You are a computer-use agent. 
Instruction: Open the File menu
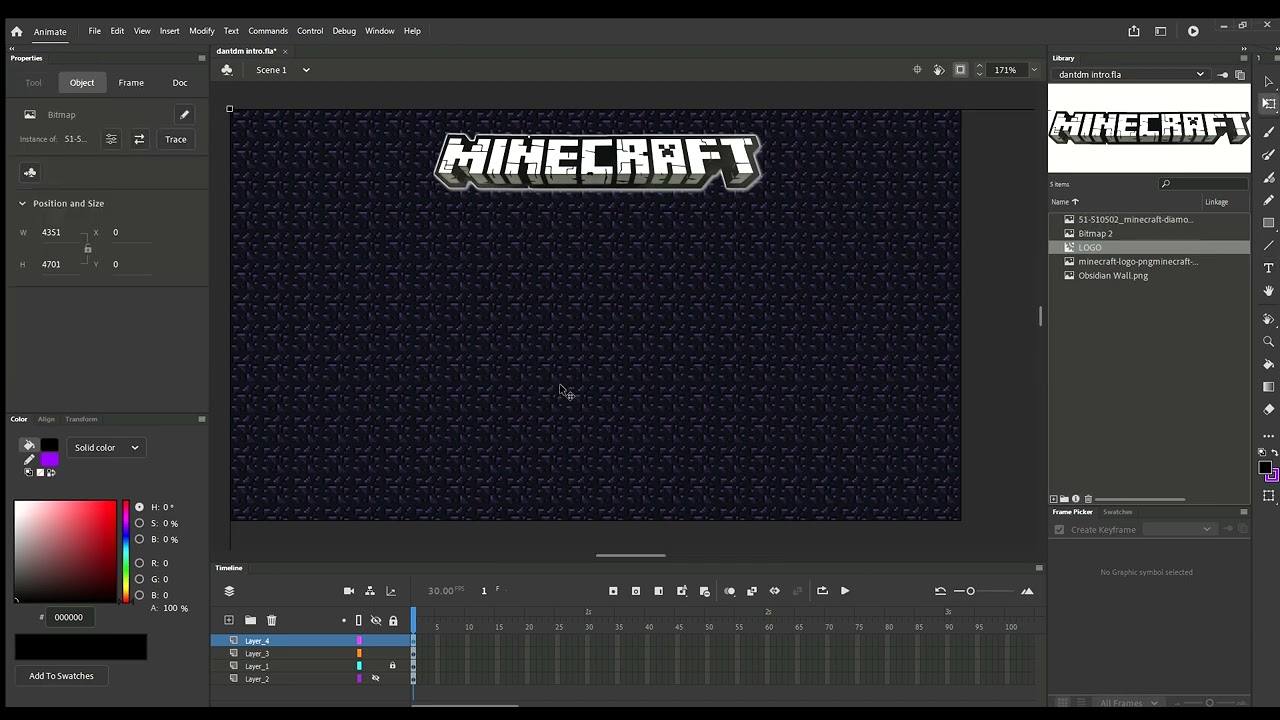point(94,31)
